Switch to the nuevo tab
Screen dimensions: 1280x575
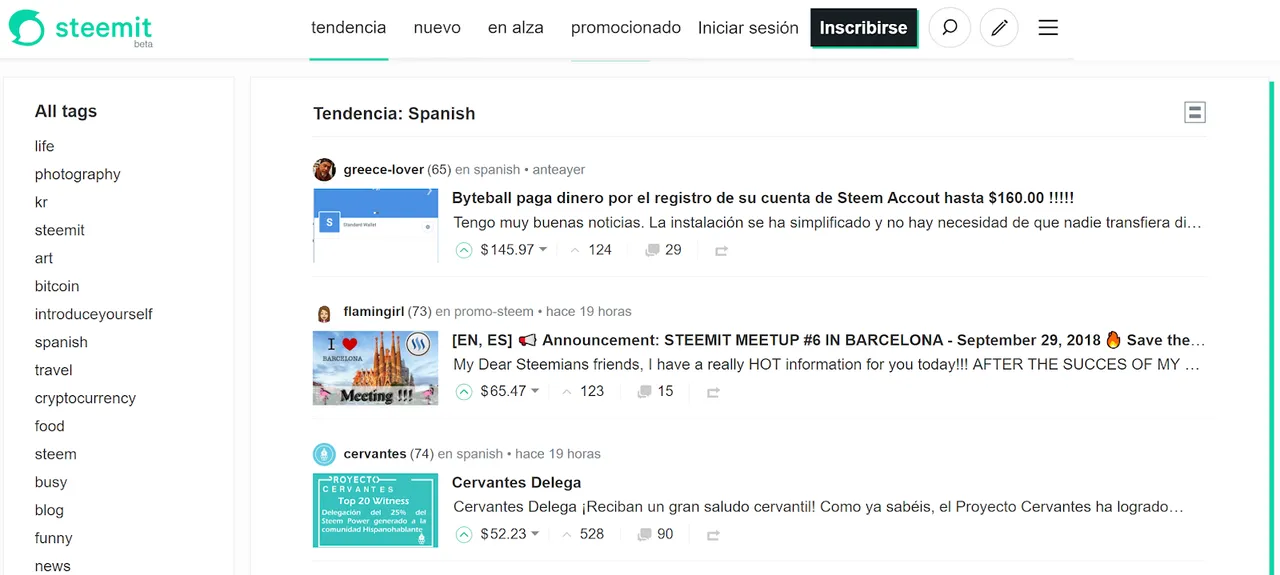pos(437,28)
